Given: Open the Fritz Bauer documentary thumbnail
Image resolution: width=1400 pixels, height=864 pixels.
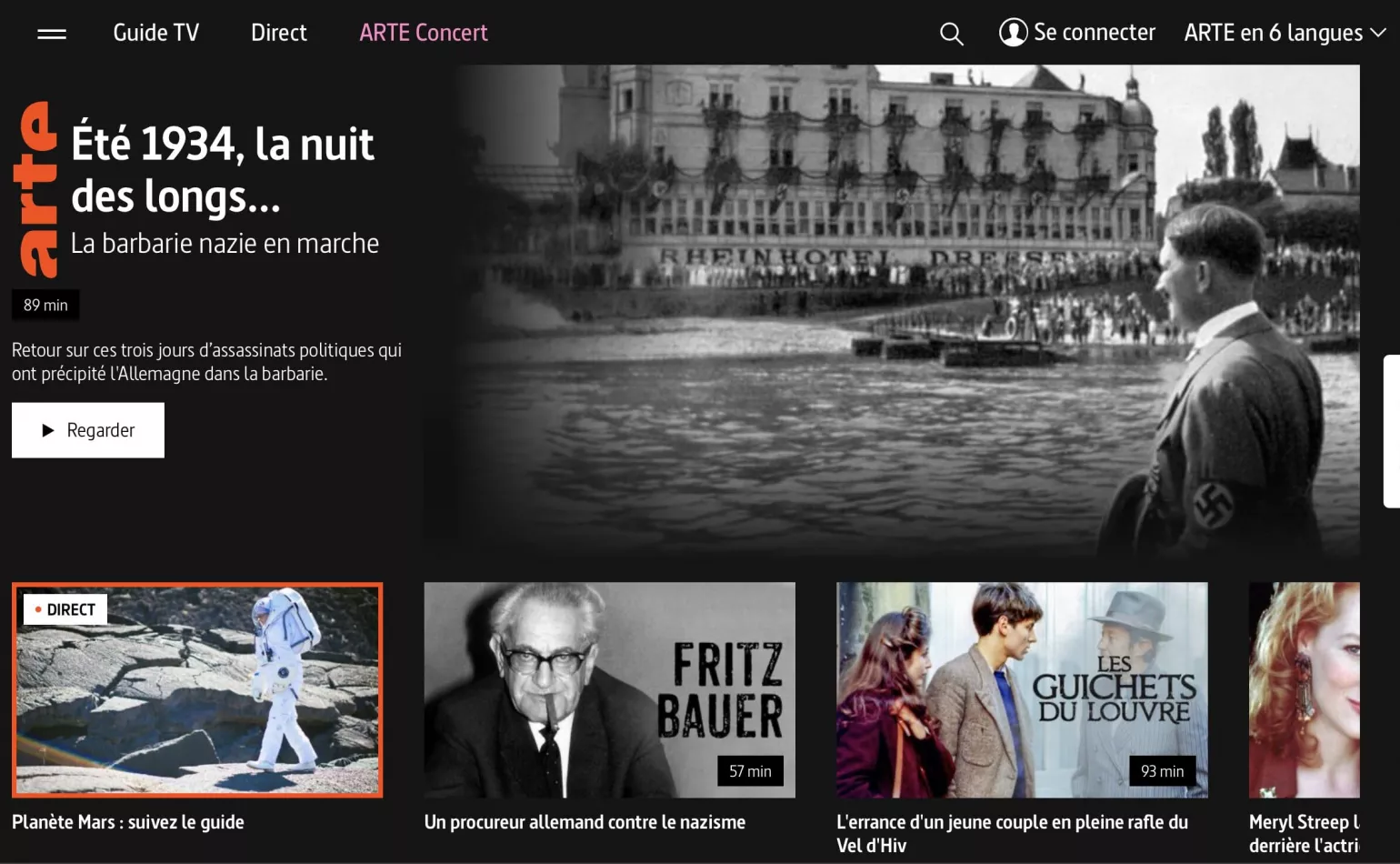Looking at the screenshot, I should coord(609,689).
